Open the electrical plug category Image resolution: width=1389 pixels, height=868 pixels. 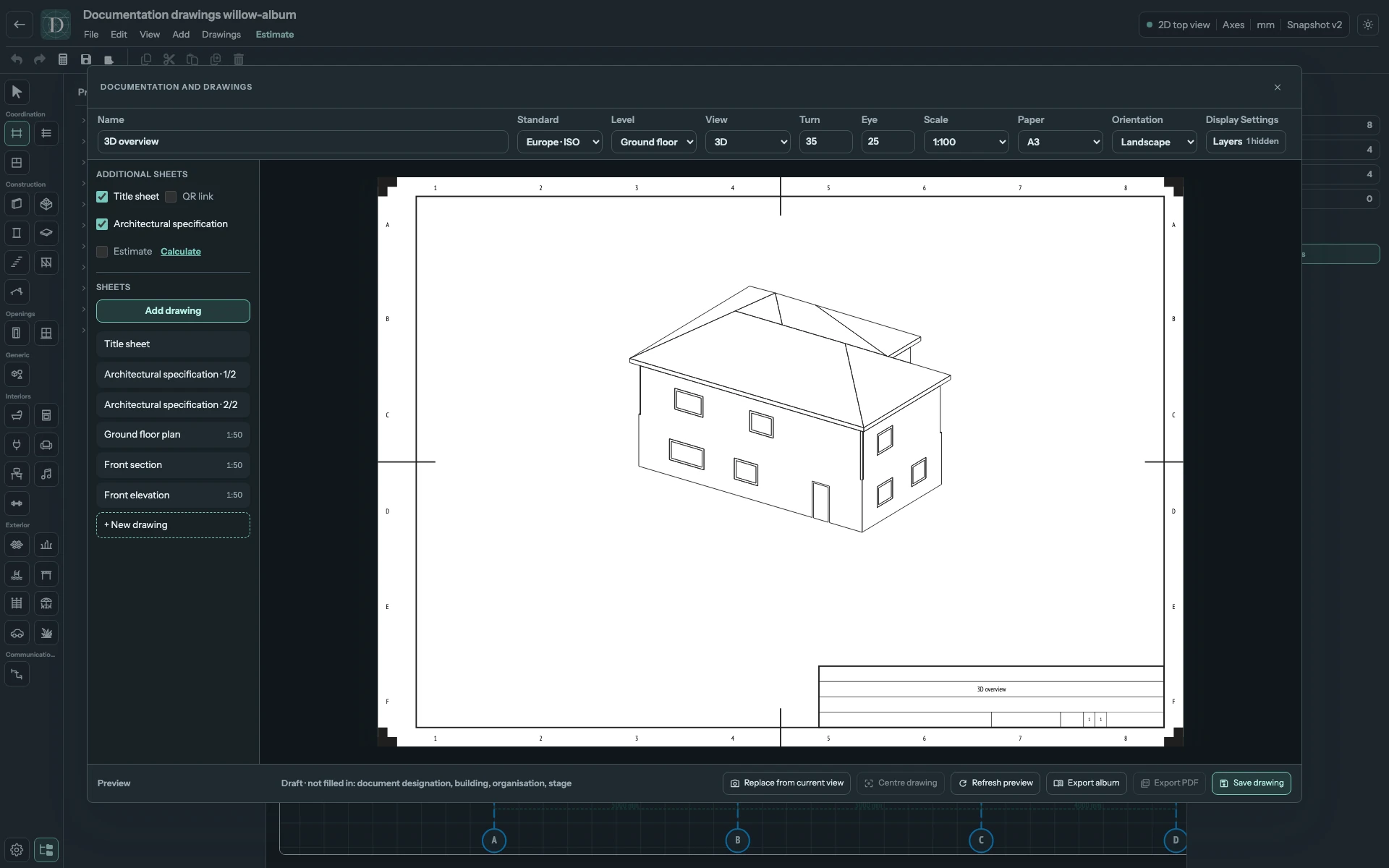point(17,445)
